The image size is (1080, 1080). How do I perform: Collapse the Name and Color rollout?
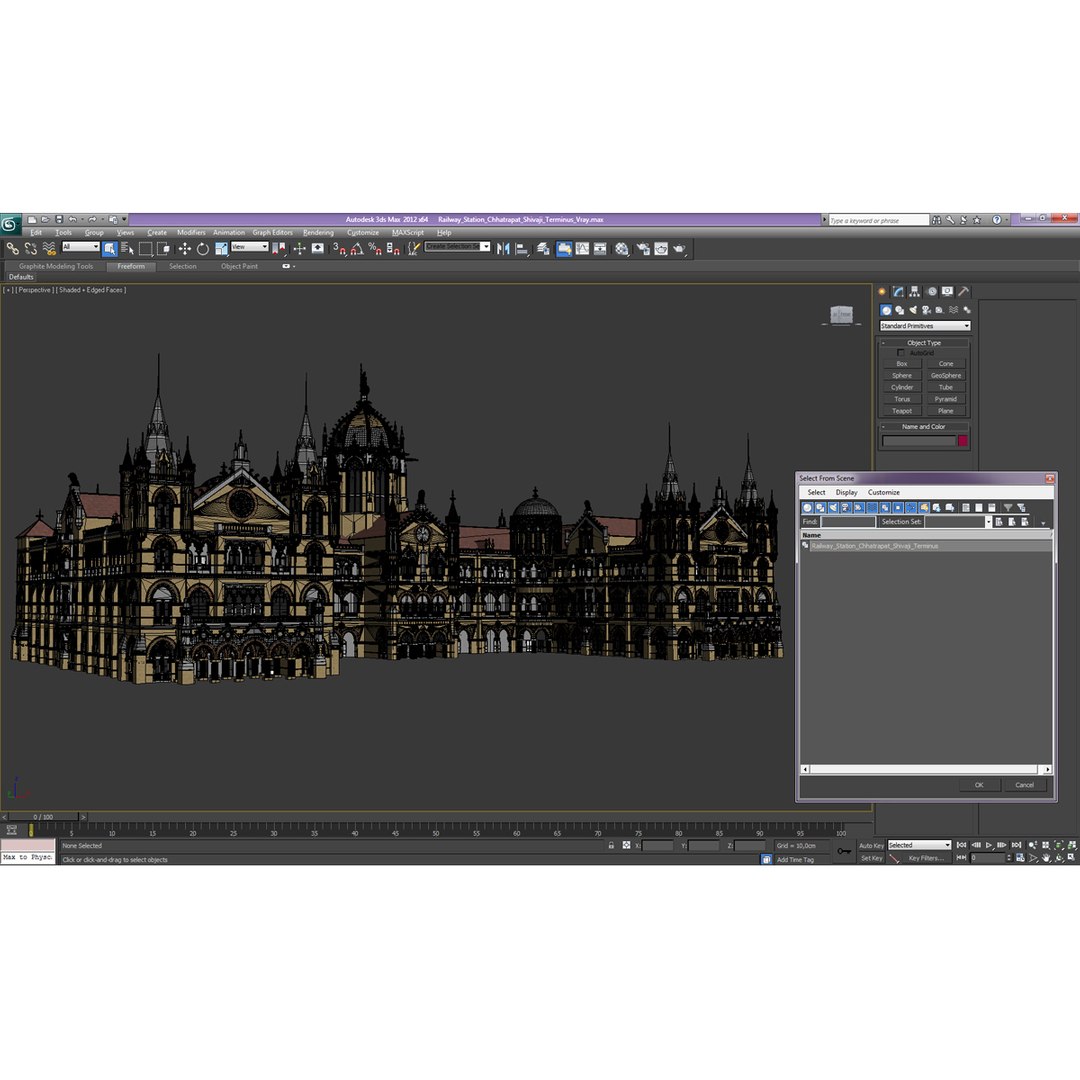[x=924, y=426]
